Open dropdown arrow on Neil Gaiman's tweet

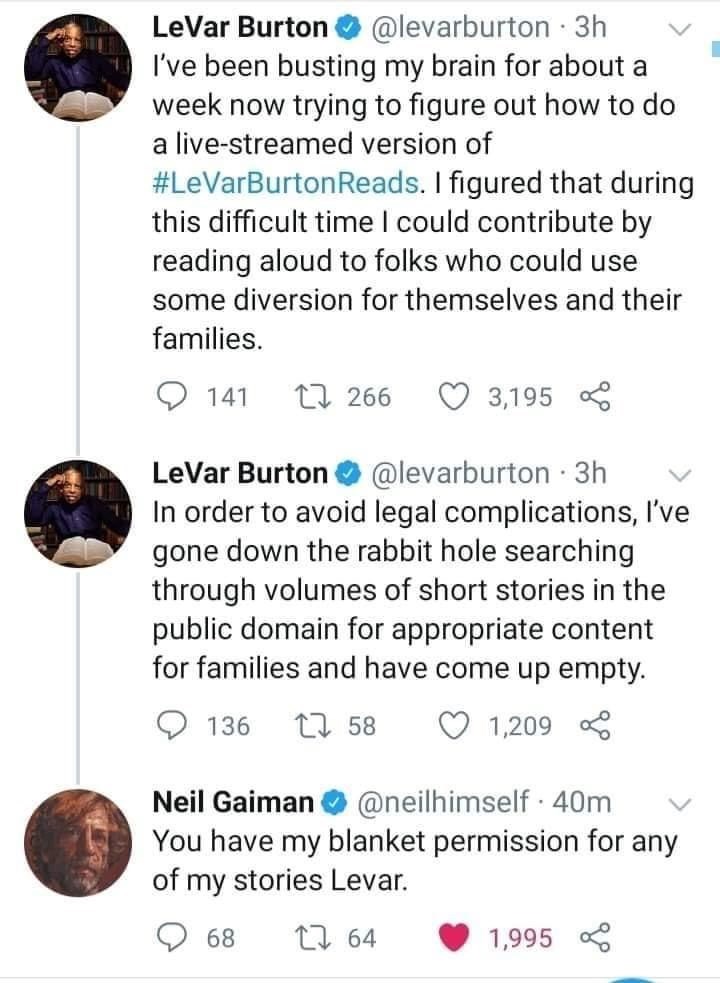679,803
